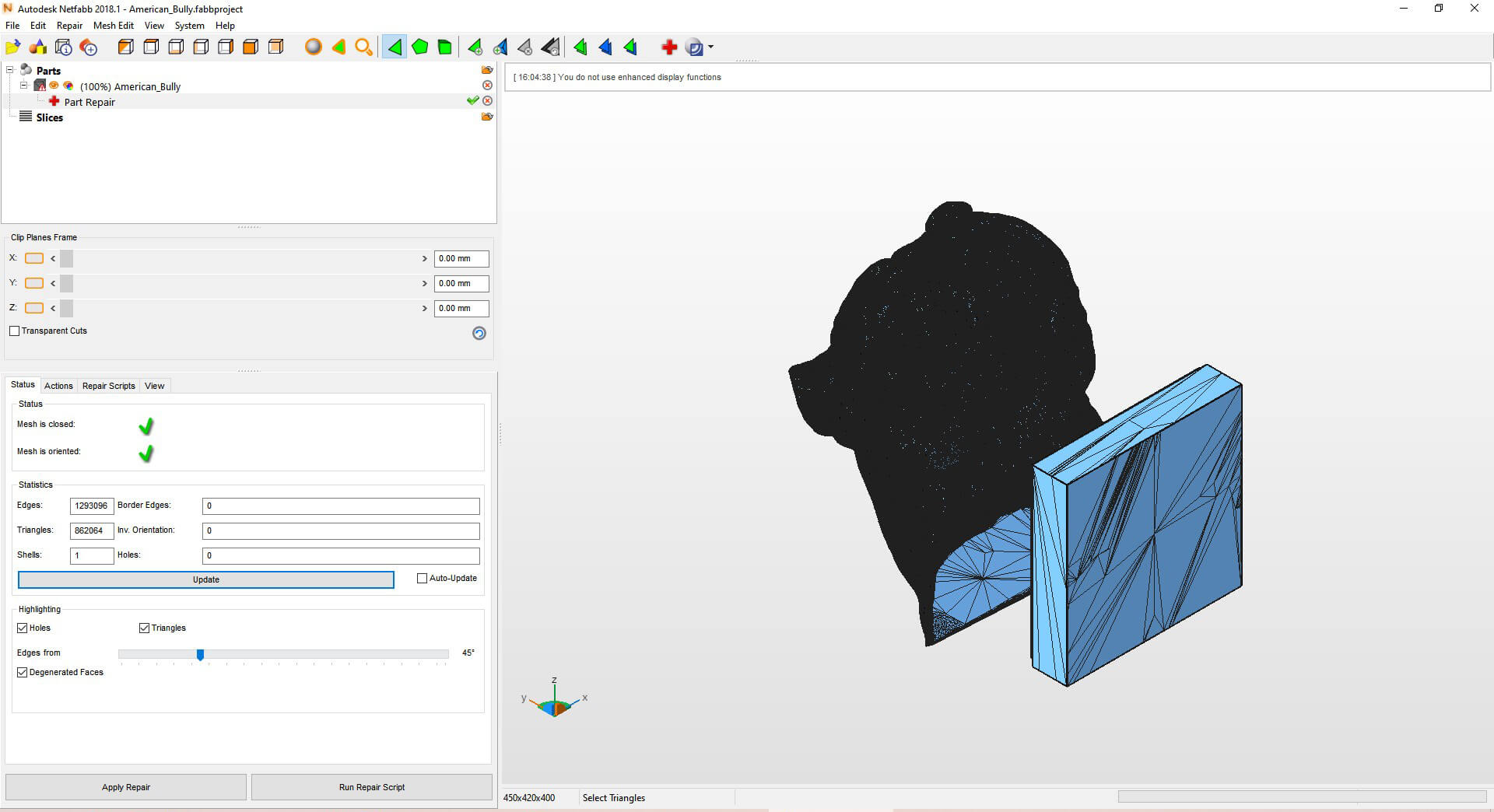1494x812 pixels.
Task: Click the zoom magnifier icon in toolbar
Action: point(363,47)
